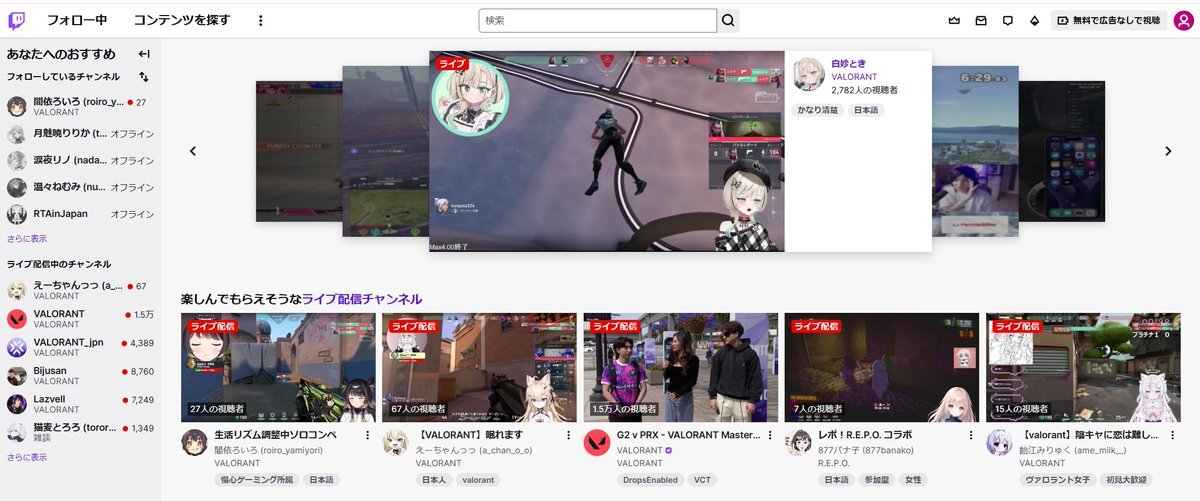1200x501 pixels.
Task: Open 闇依ろいろ channel avatar in sidebar
Action: pyautogui.click(x=17, y=106)
